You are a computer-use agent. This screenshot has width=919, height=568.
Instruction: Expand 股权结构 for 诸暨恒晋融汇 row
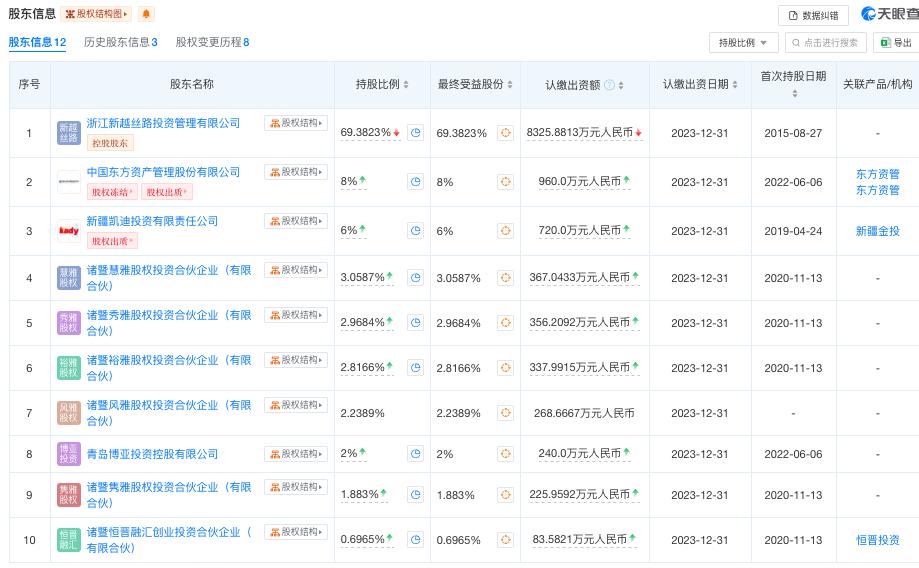coord(296,532)
